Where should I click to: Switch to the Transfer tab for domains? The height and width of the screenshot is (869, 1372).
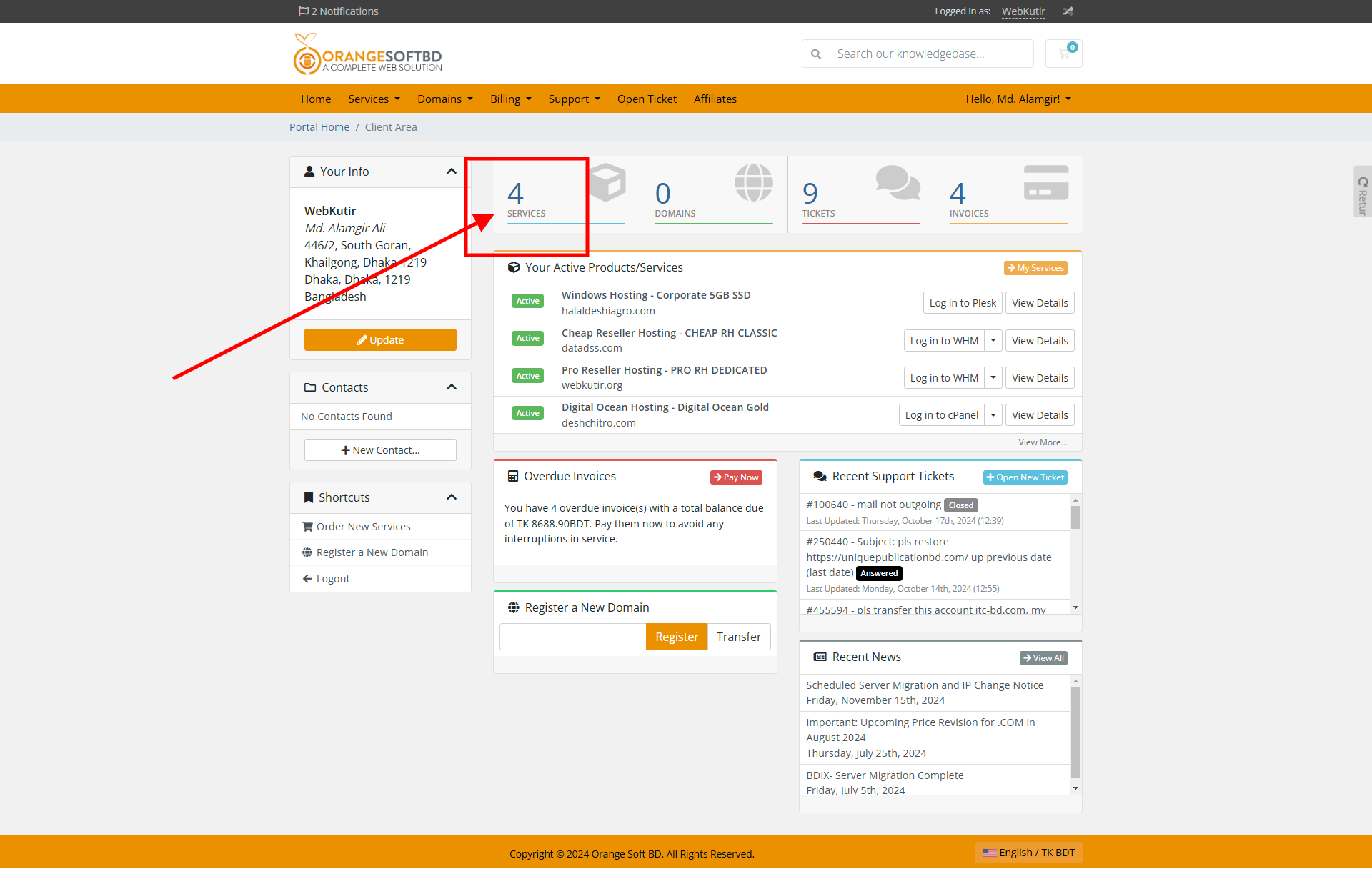tap(739, 636)
